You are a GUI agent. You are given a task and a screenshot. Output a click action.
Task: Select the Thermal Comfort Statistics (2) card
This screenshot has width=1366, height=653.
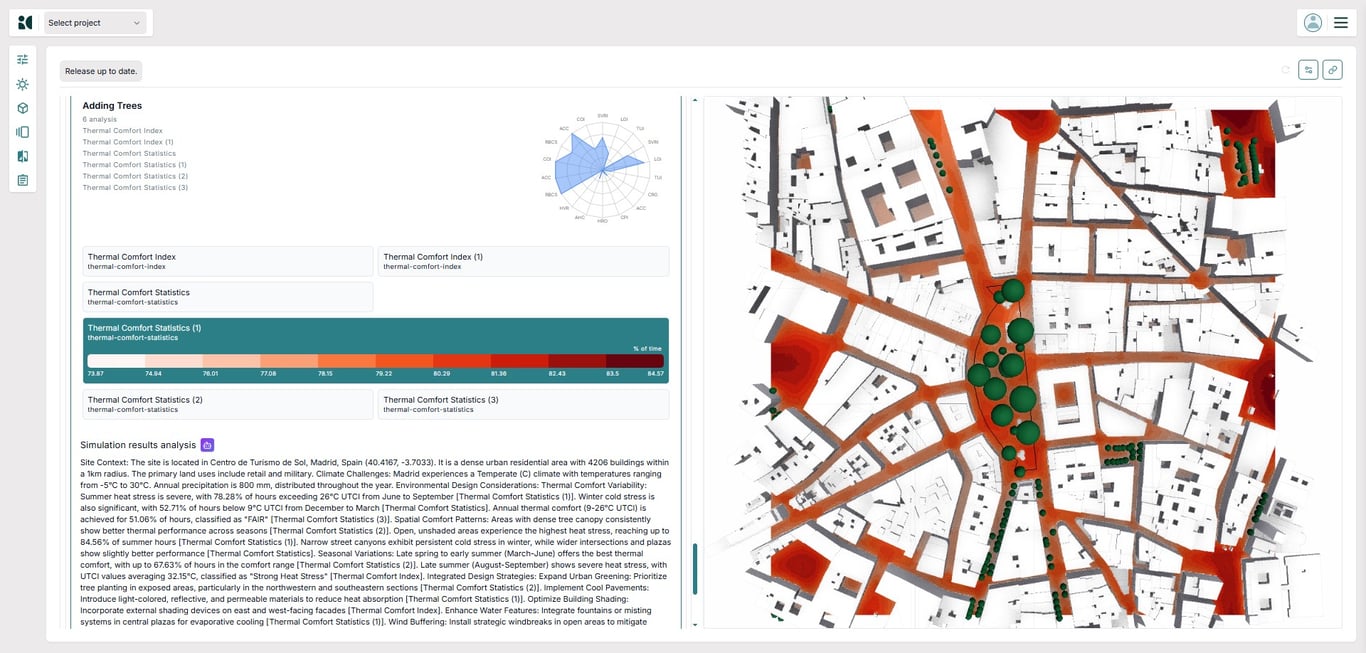point(228,404)
